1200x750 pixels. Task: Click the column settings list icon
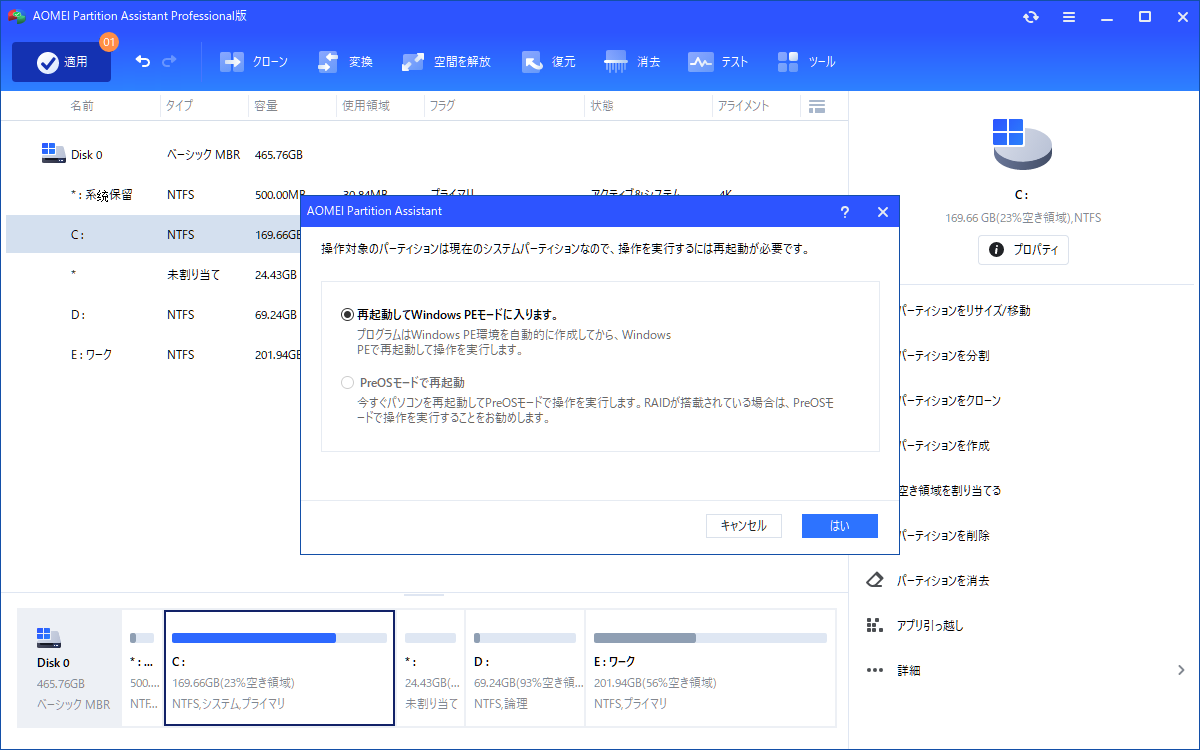click(x=816, y=106)
